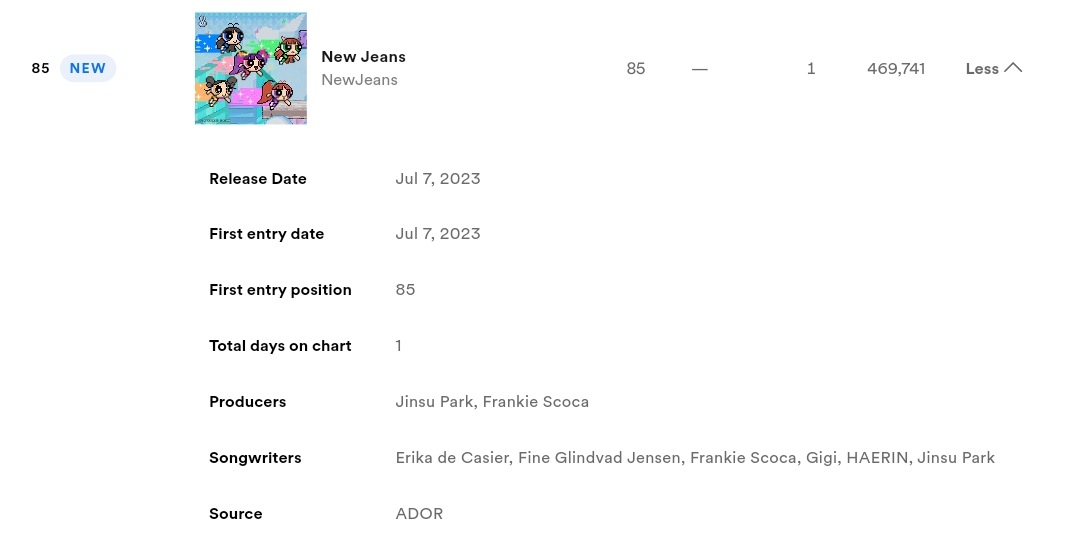The image size is (1080, 542).
Task: Select the Release Date value Jul 7, 2023
Action: point(438,178)
